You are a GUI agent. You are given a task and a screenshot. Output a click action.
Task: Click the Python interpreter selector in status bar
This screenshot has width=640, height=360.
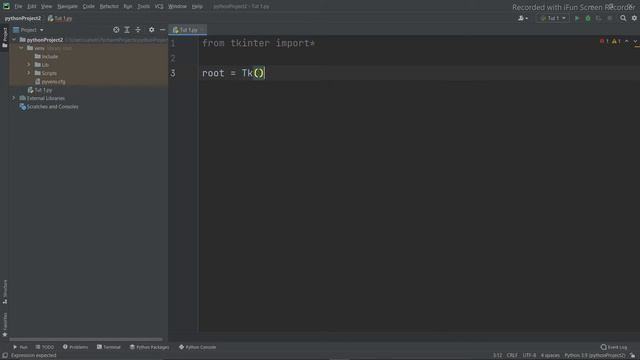click(x=595, y=356)
